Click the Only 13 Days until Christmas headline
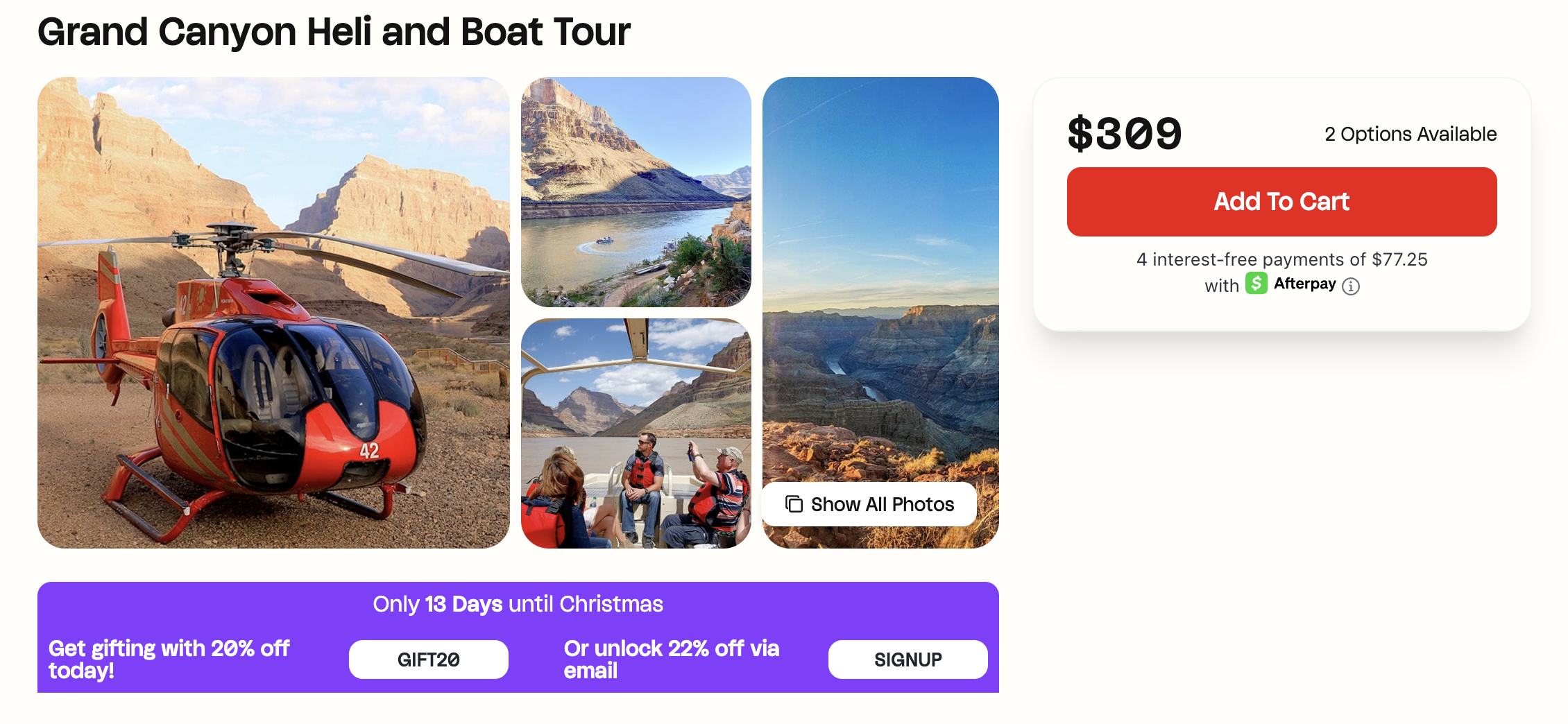This screenshot has height=724, width=1568. (518, 604)
